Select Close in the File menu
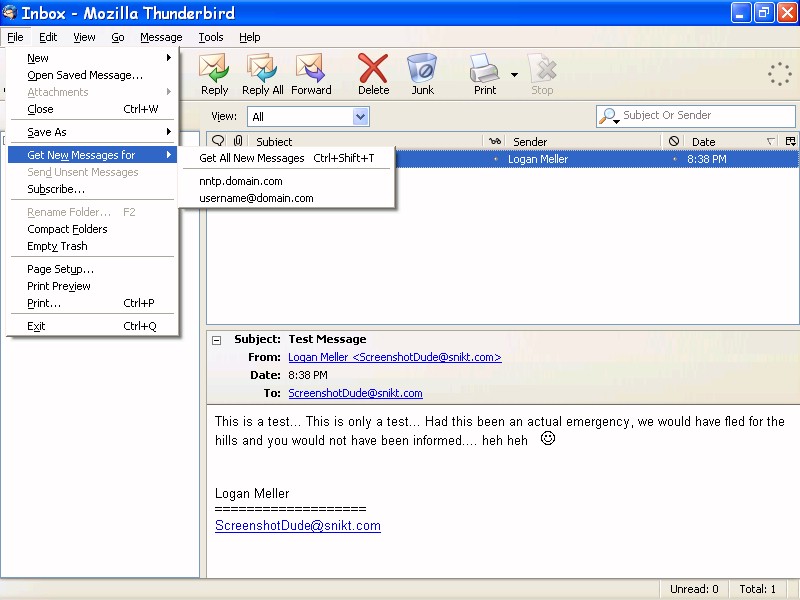 (92, 109)
